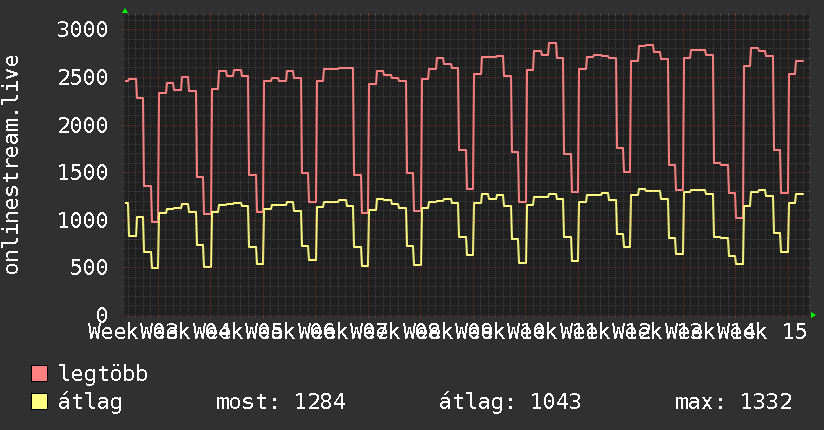824x430 pixels.
Task: Select the legtöbb legend label
Action: (103, 373)
